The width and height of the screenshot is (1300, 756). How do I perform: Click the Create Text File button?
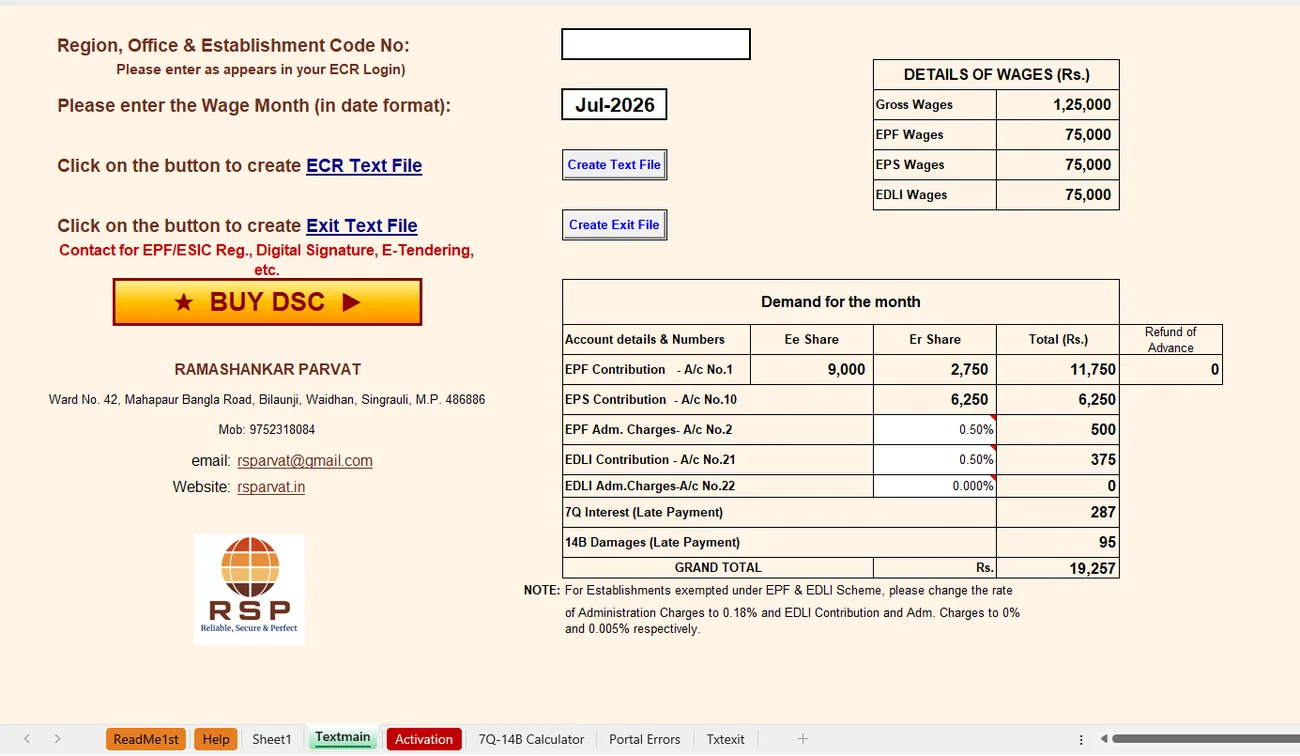tap(614, 165)
